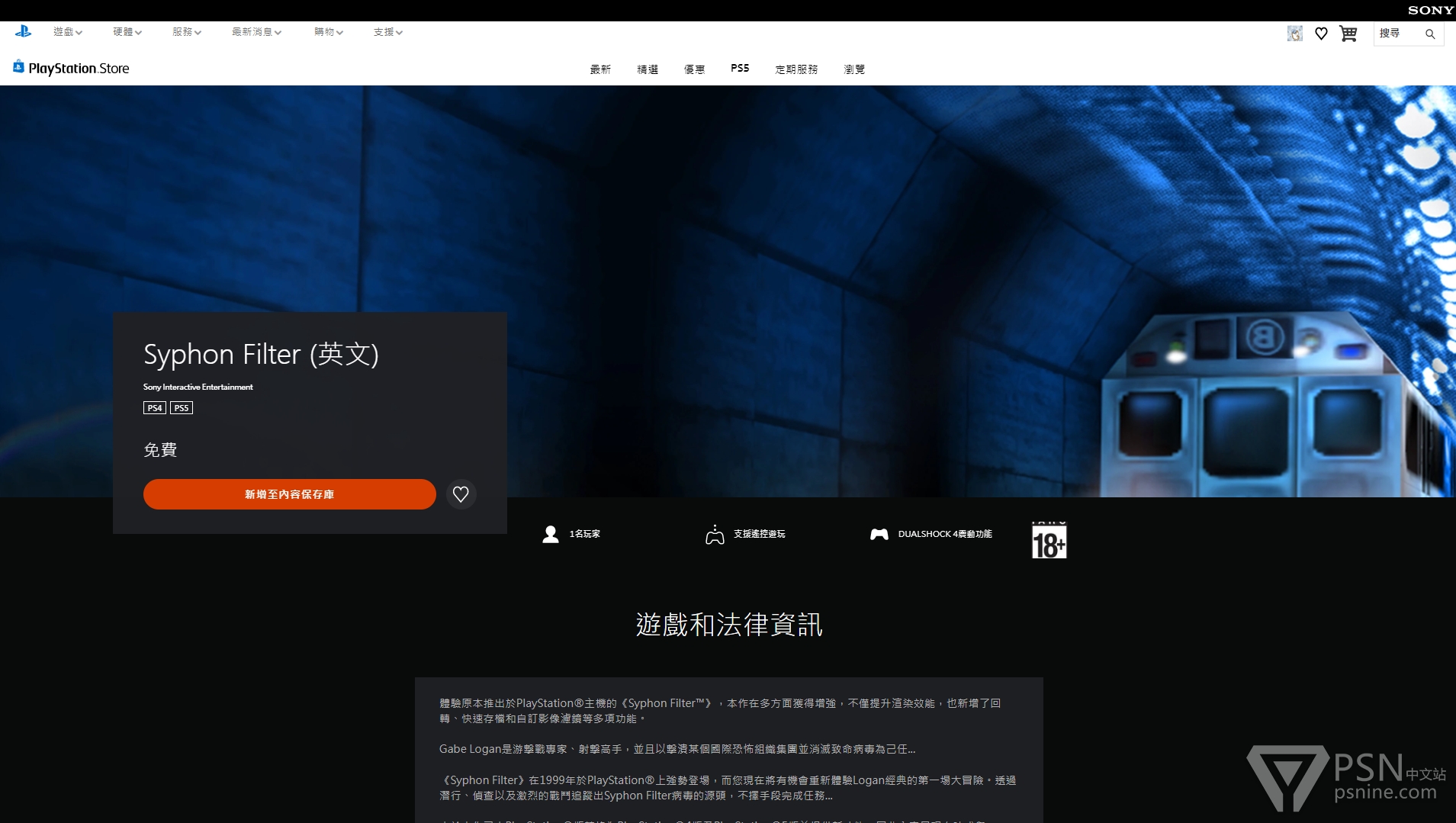Open the 最新 store tab
1456x823 pixels.
(x=600, y=69)
